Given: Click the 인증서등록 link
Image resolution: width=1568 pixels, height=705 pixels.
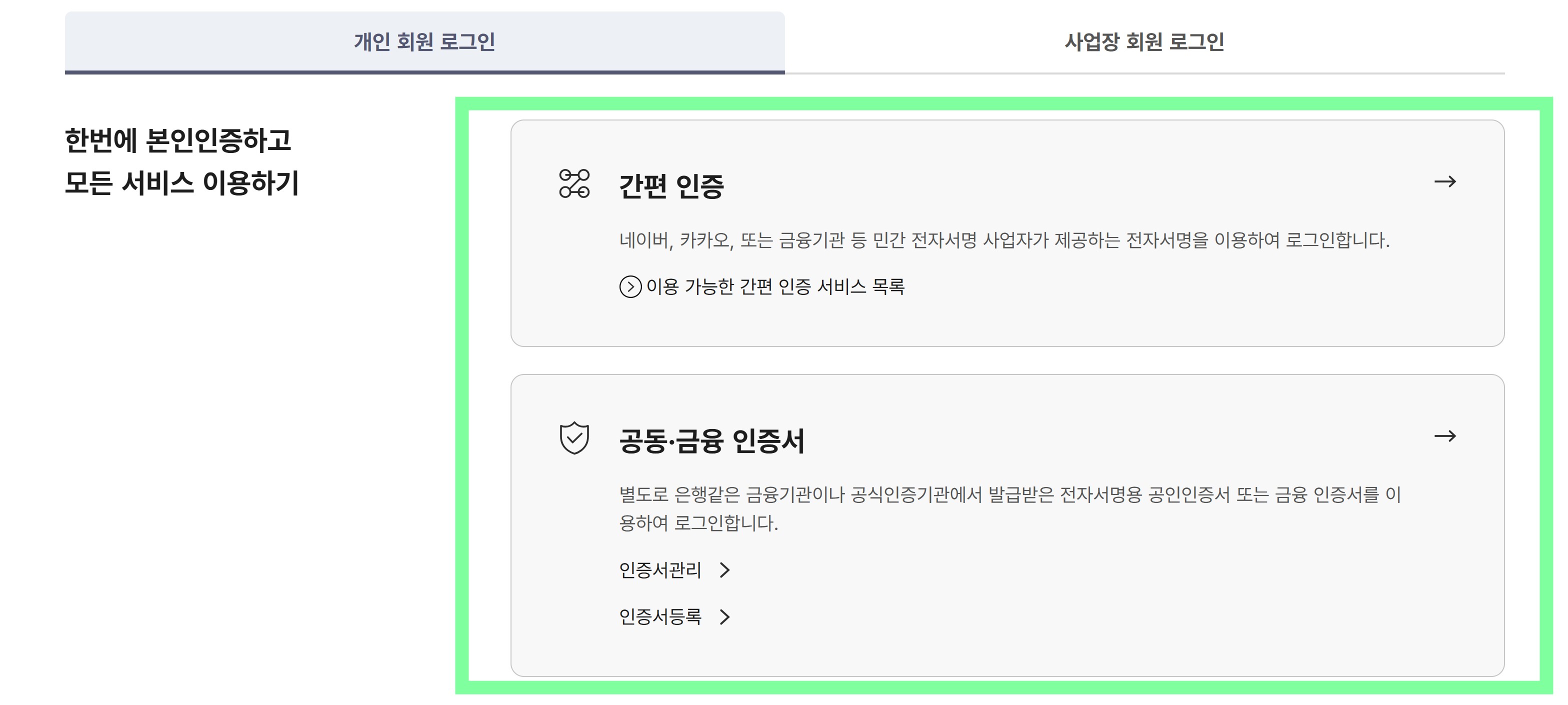Looking at the screenshot, I should coord(660,616).
